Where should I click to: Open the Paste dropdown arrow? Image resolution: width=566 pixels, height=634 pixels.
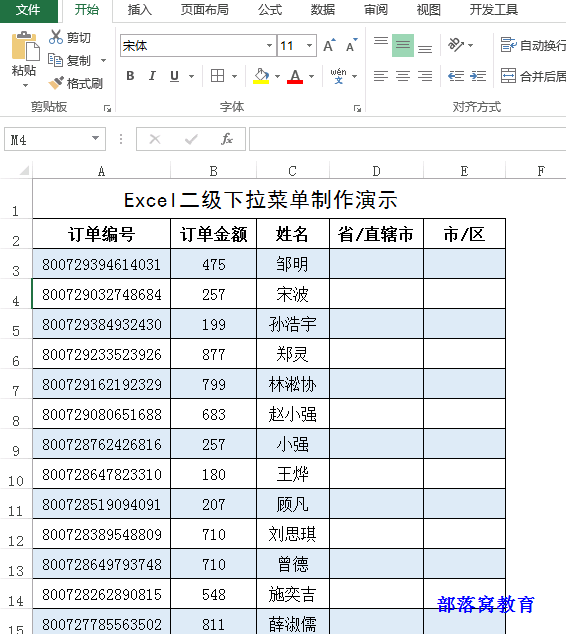tap(25, 86)
